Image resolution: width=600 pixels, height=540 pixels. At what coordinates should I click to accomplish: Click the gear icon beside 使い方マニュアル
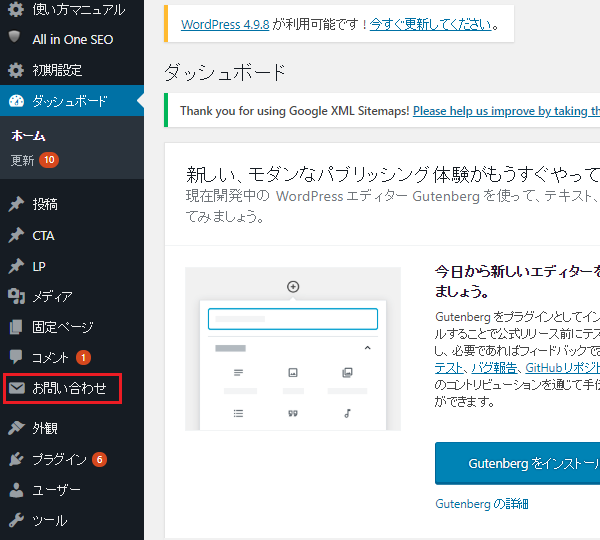[x=16, y=8]
